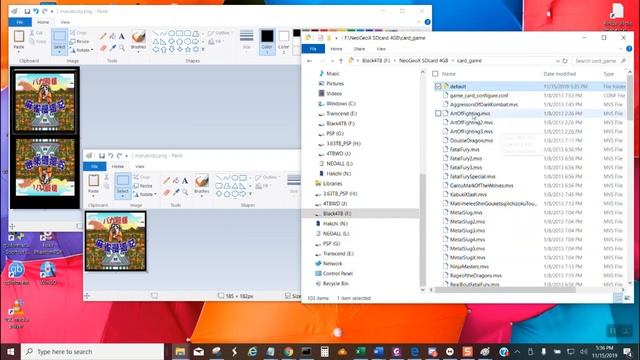The height and width of the screenshot is (360, 640).
Task: Select the Magnifier tool in rear Paint window
Action: click(122, 48)
